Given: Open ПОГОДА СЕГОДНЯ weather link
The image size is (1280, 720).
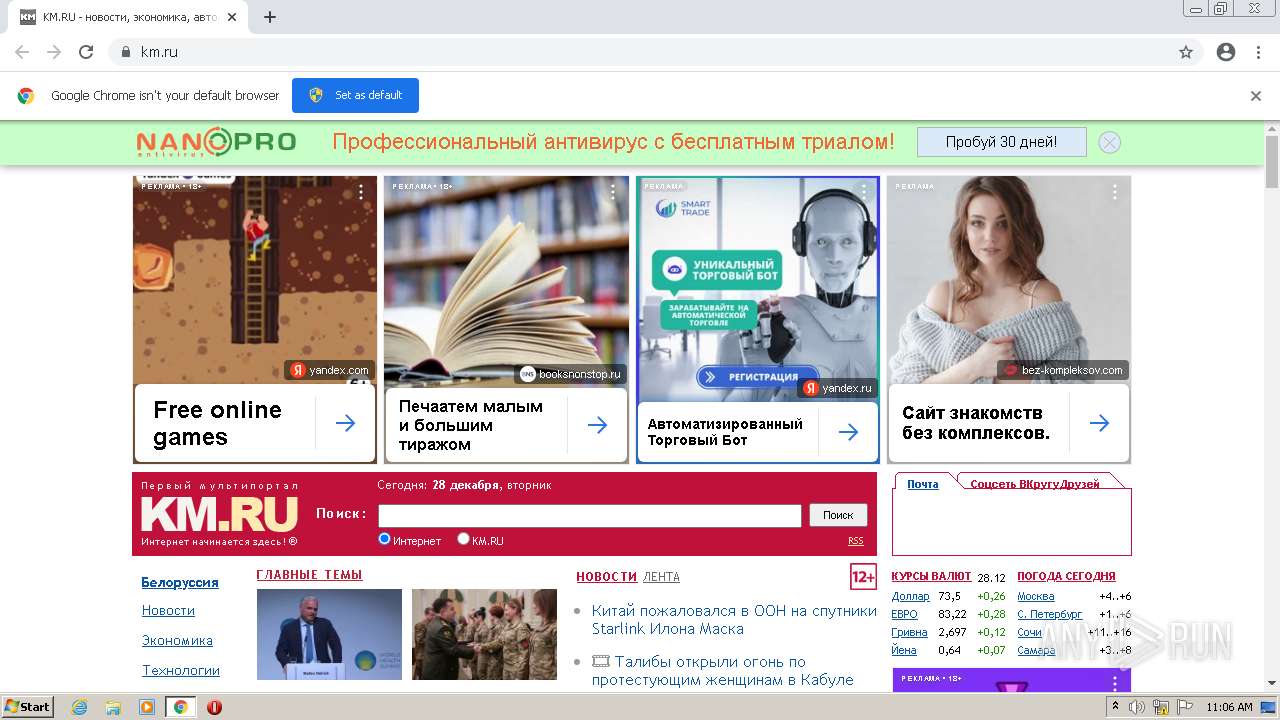Looking at the screenshot, I should pos(1066,576).
